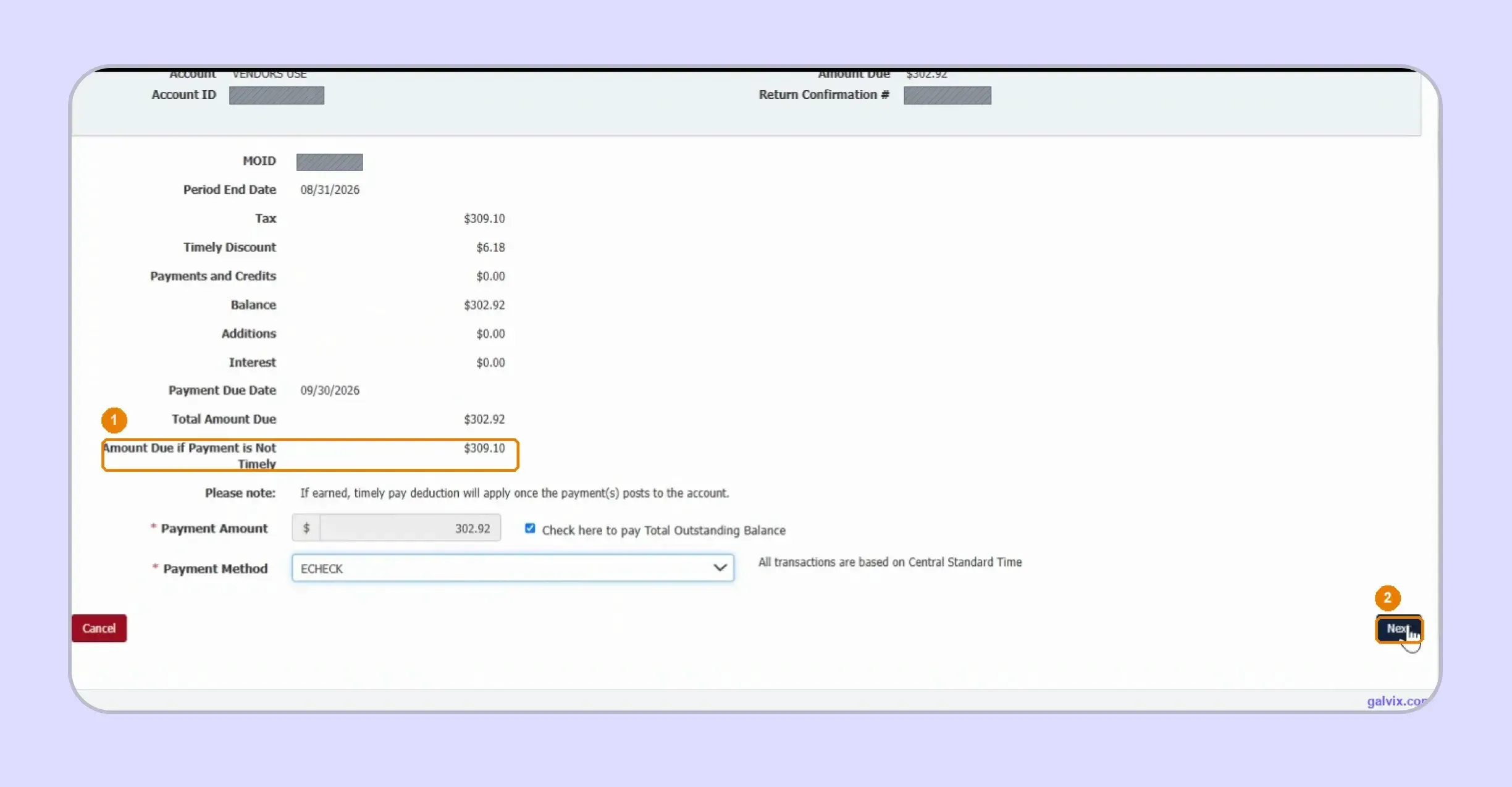Click the Next button
The height and width of the screenshot is (787, 1512).
click(1399, 629)
